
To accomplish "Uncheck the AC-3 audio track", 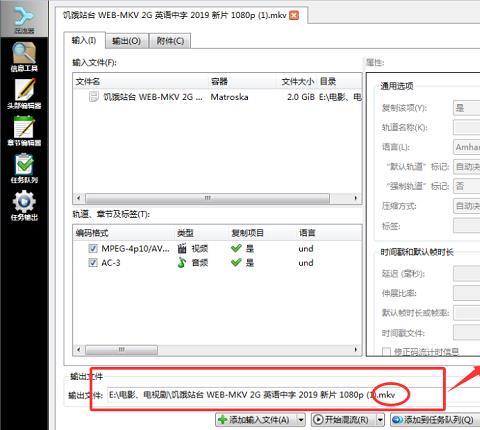I will point(93,263).
